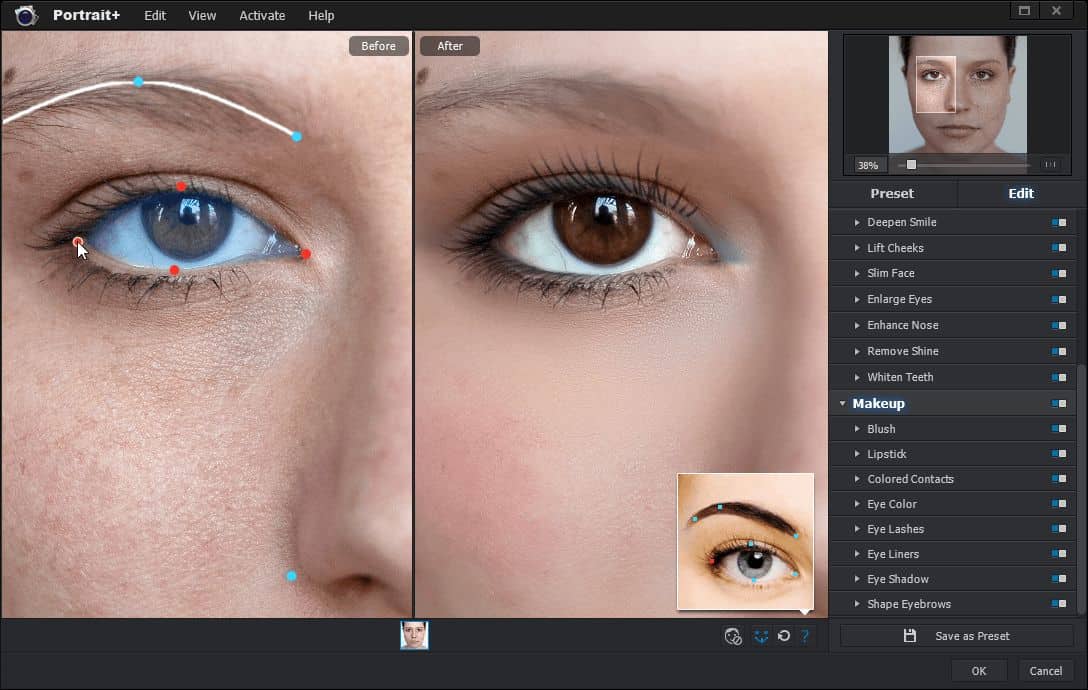This screenshot has width=1088, height=690.
Task: Click the 38% zoom level indicator
Action: point(867,165)
